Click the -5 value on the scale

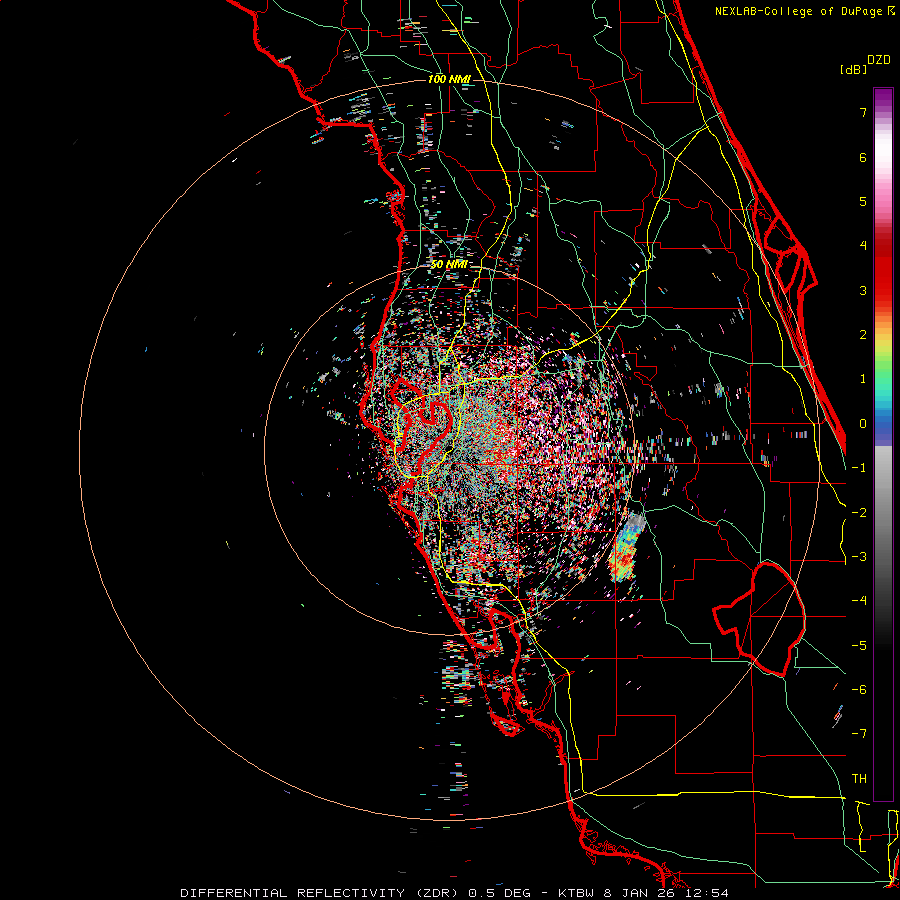[859, 646]
